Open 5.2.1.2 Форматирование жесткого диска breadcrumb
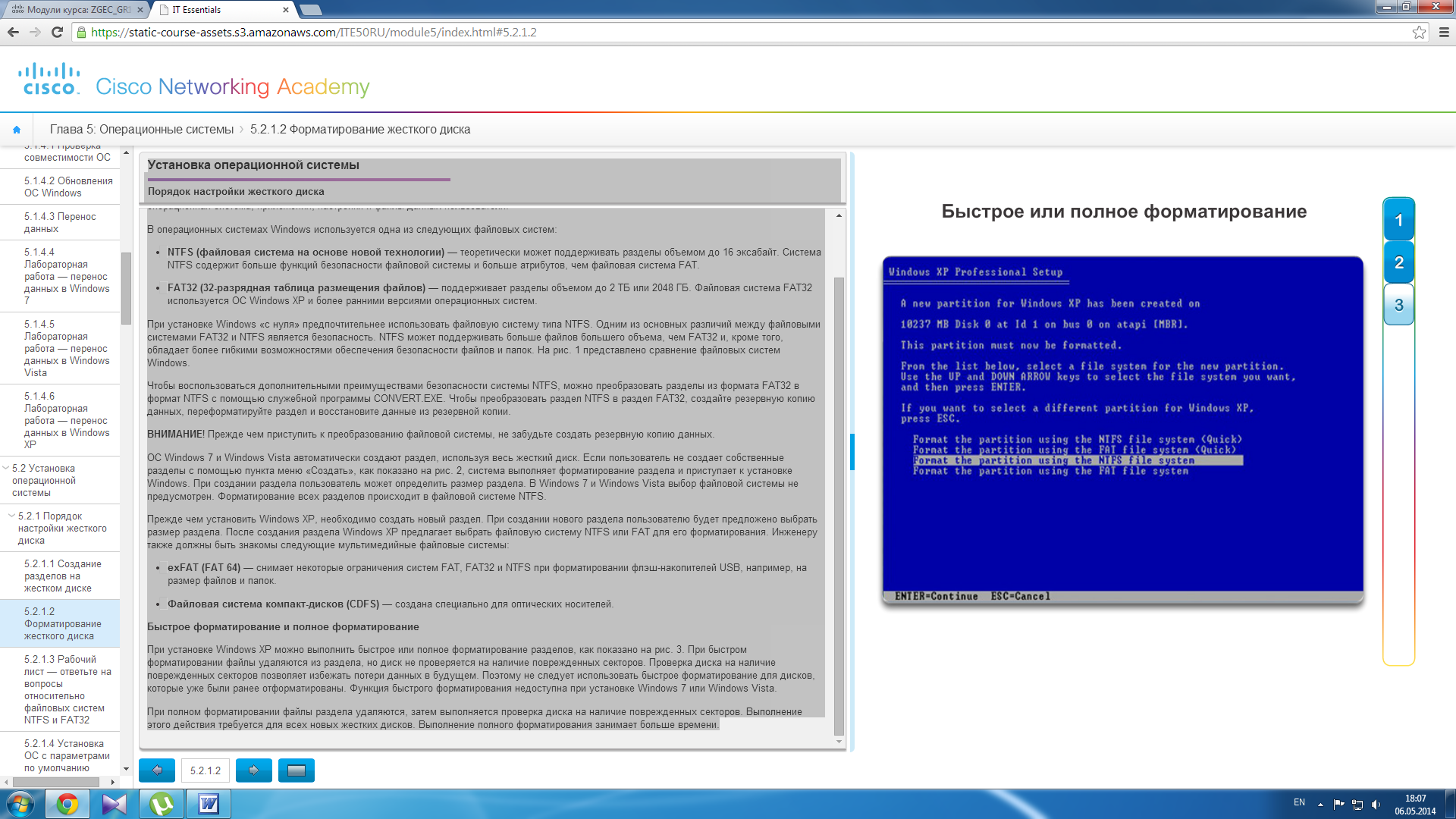 coord(360,130)
